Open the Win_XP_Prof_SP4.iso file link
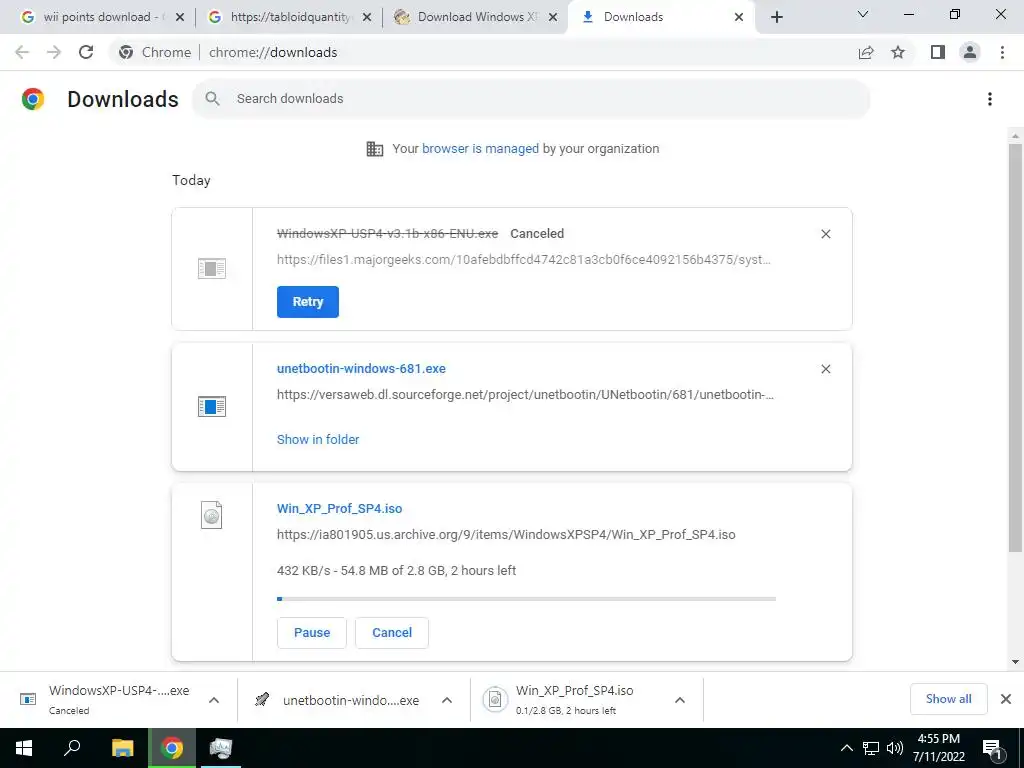 tap(340, 509)
